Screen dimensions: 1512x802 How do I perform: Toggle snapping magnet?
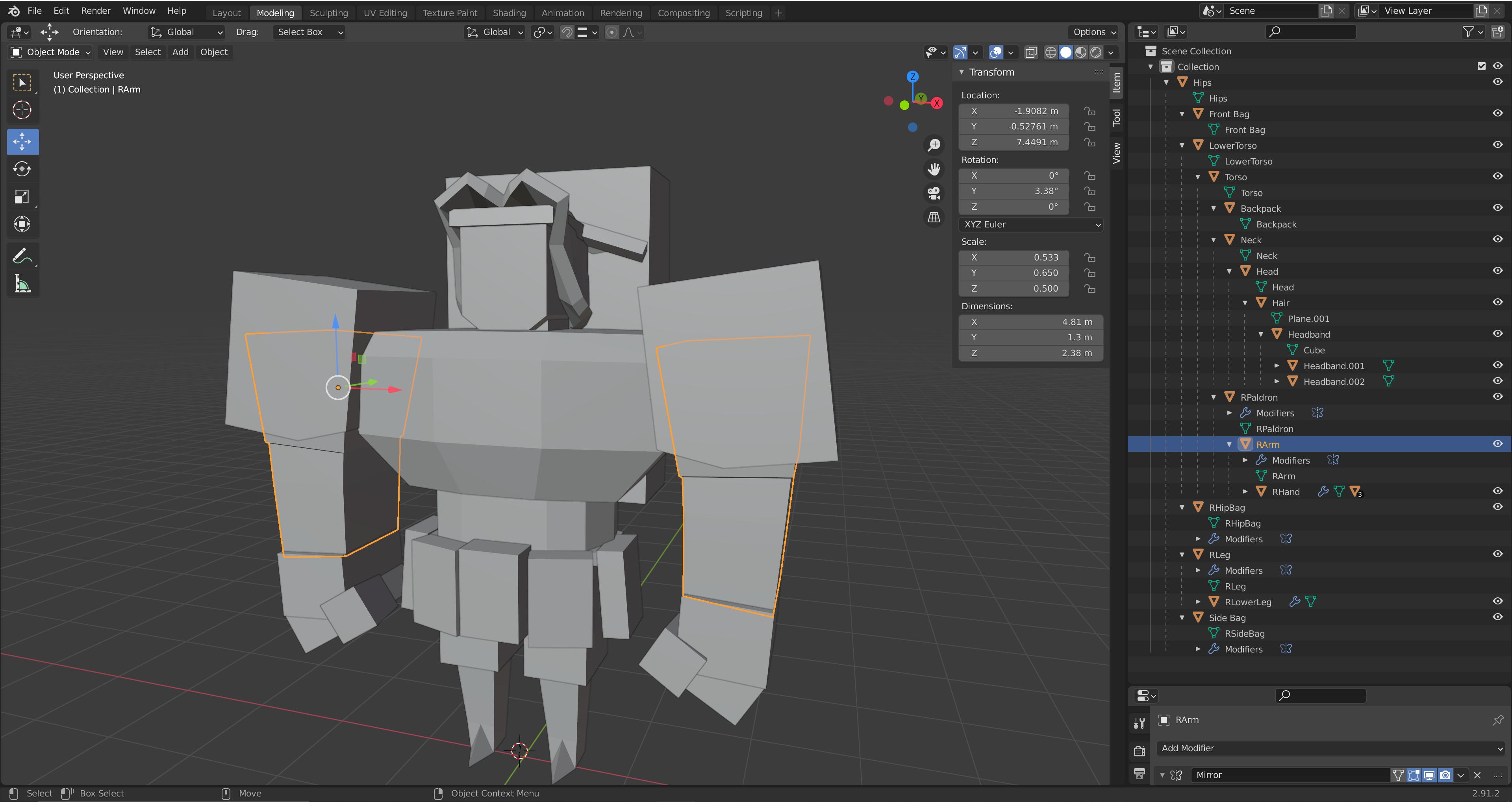[567, 32]
